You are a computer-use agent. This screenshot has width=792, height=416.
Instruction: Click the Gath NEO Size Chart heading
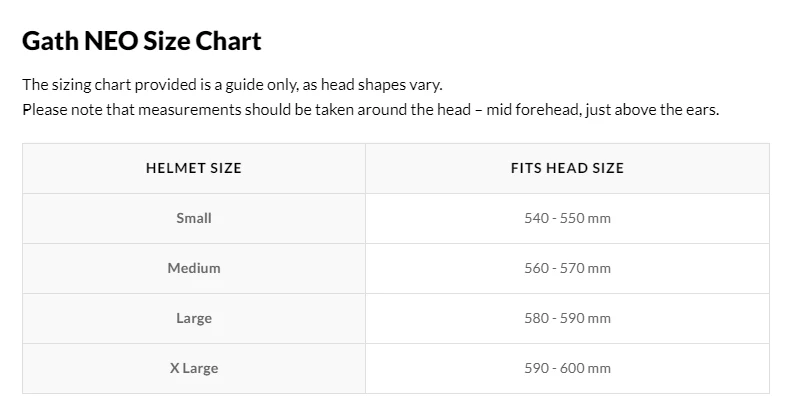pyautogui.click(x=142, y=41)
